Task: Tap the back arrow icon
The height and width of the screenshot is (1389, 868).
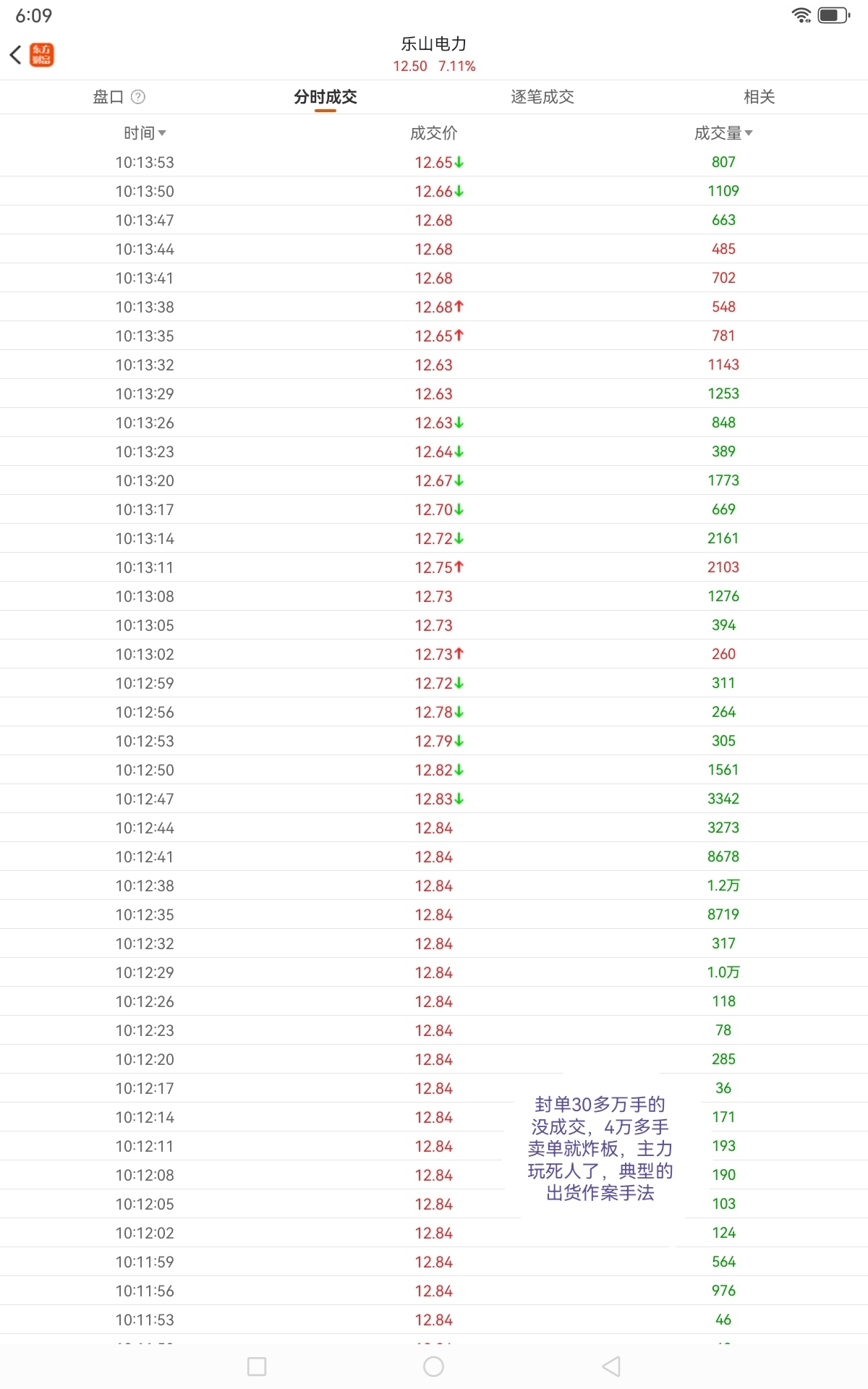Action: [15, 54]
